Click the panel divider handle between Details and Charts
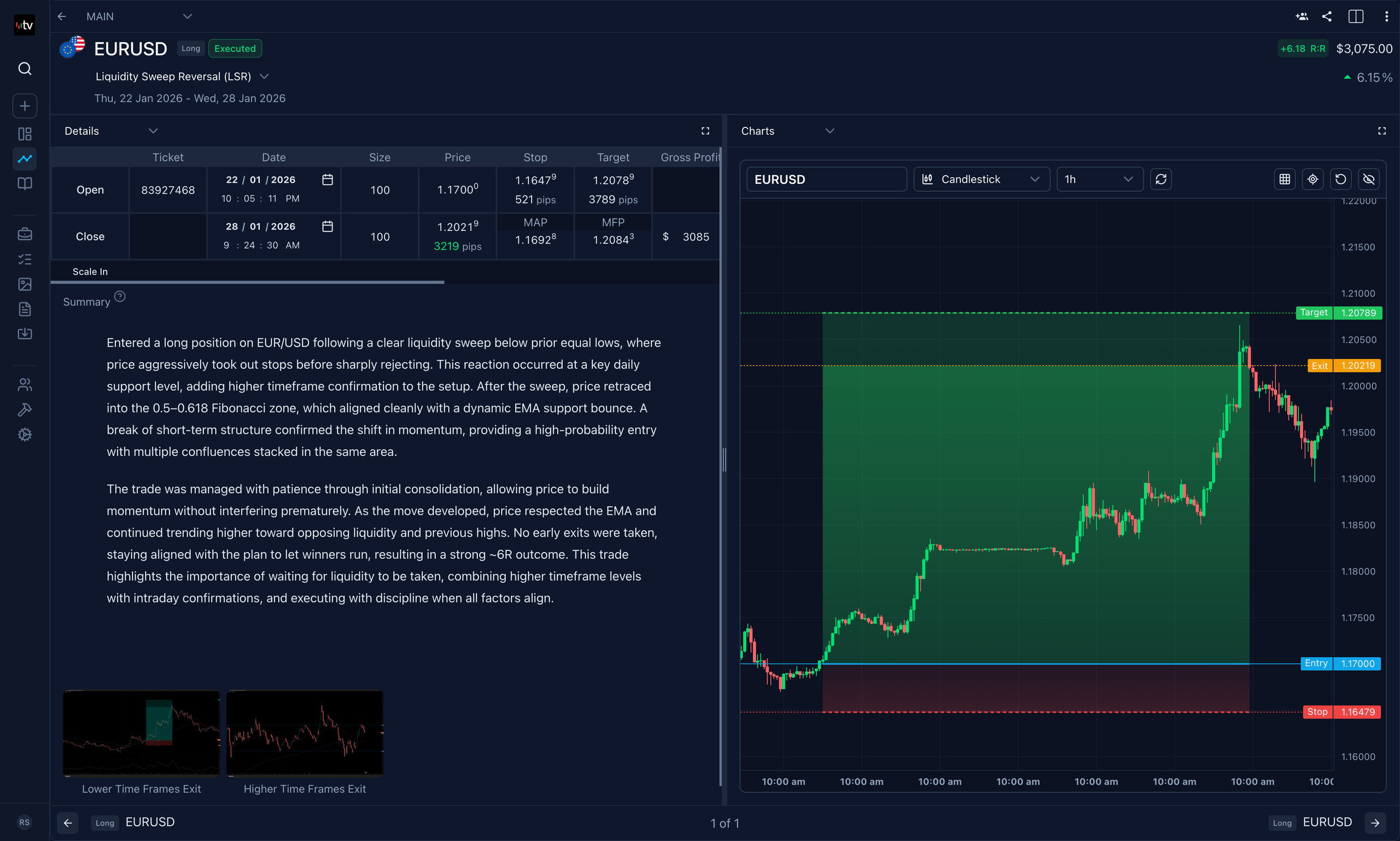This screenshot has width=1400, height=841. click(725, 460)
